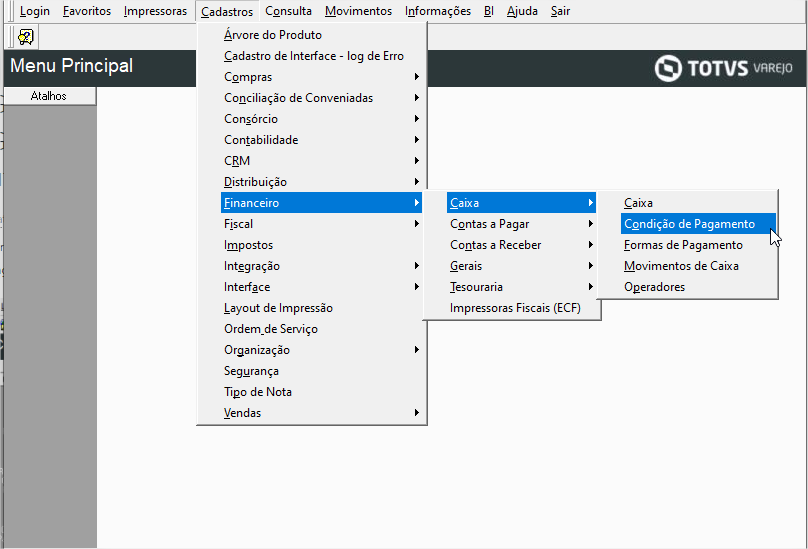Open the Login menu
This screenshot has width=808, height=549.
(x=35, y=11)
